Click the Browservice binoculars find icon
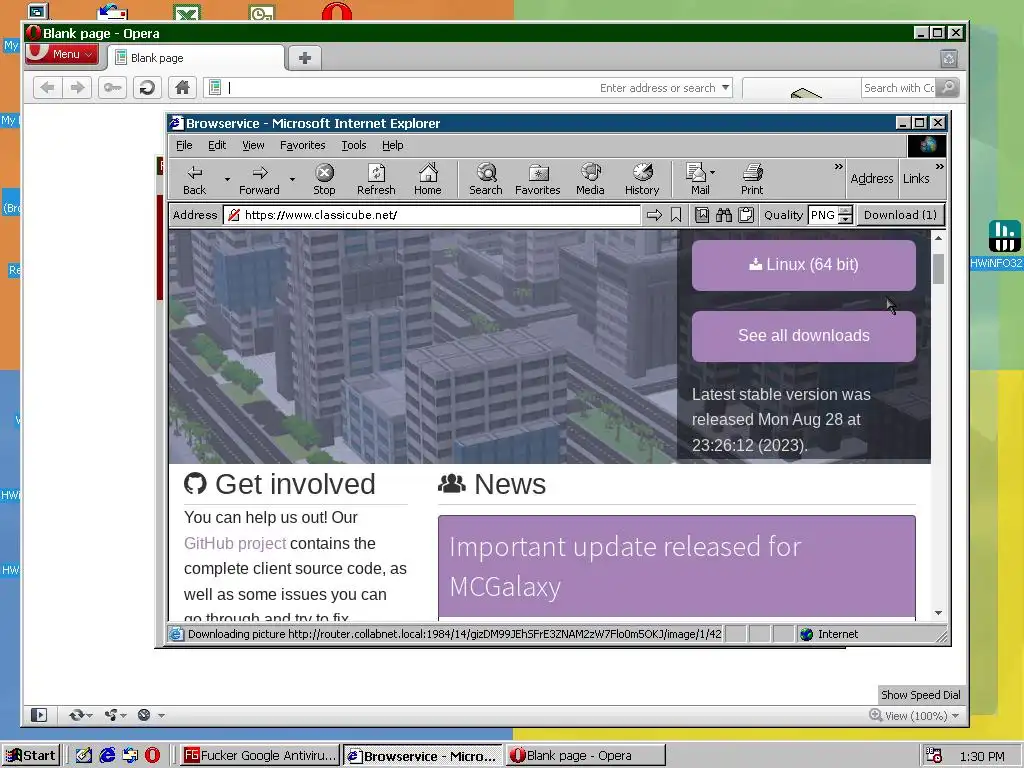1024x768 pixels. [x=724, y=215]
